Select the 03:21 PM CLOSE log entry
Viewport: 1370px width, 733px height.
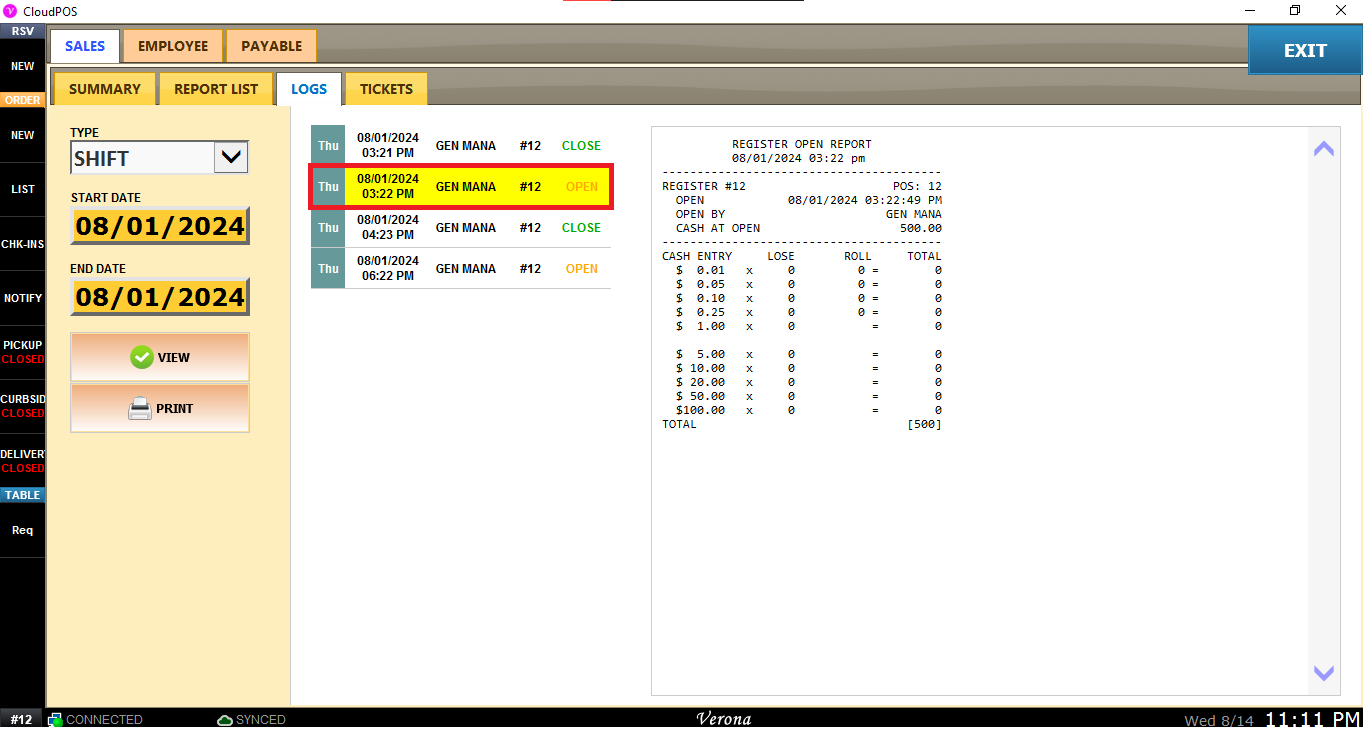pyautogui.click(x=460, y=146)
